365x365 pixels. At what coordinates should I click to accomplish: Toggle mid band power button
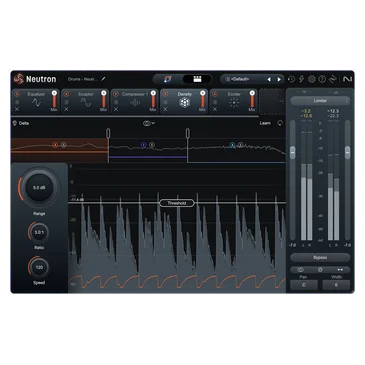(x=143, y=145)
